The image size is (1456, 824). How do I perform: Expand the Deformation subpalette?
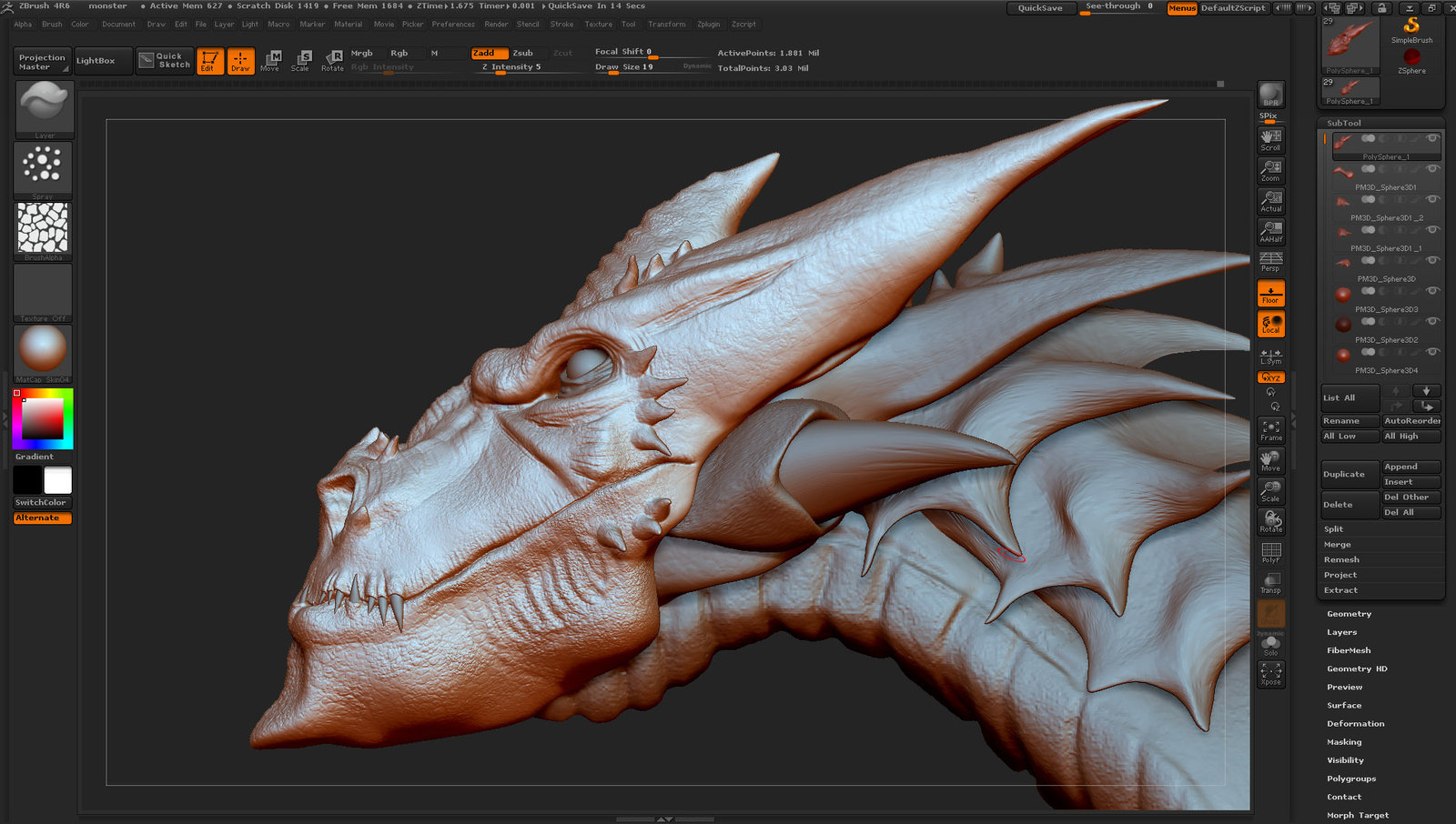[x=1355, y=724]
